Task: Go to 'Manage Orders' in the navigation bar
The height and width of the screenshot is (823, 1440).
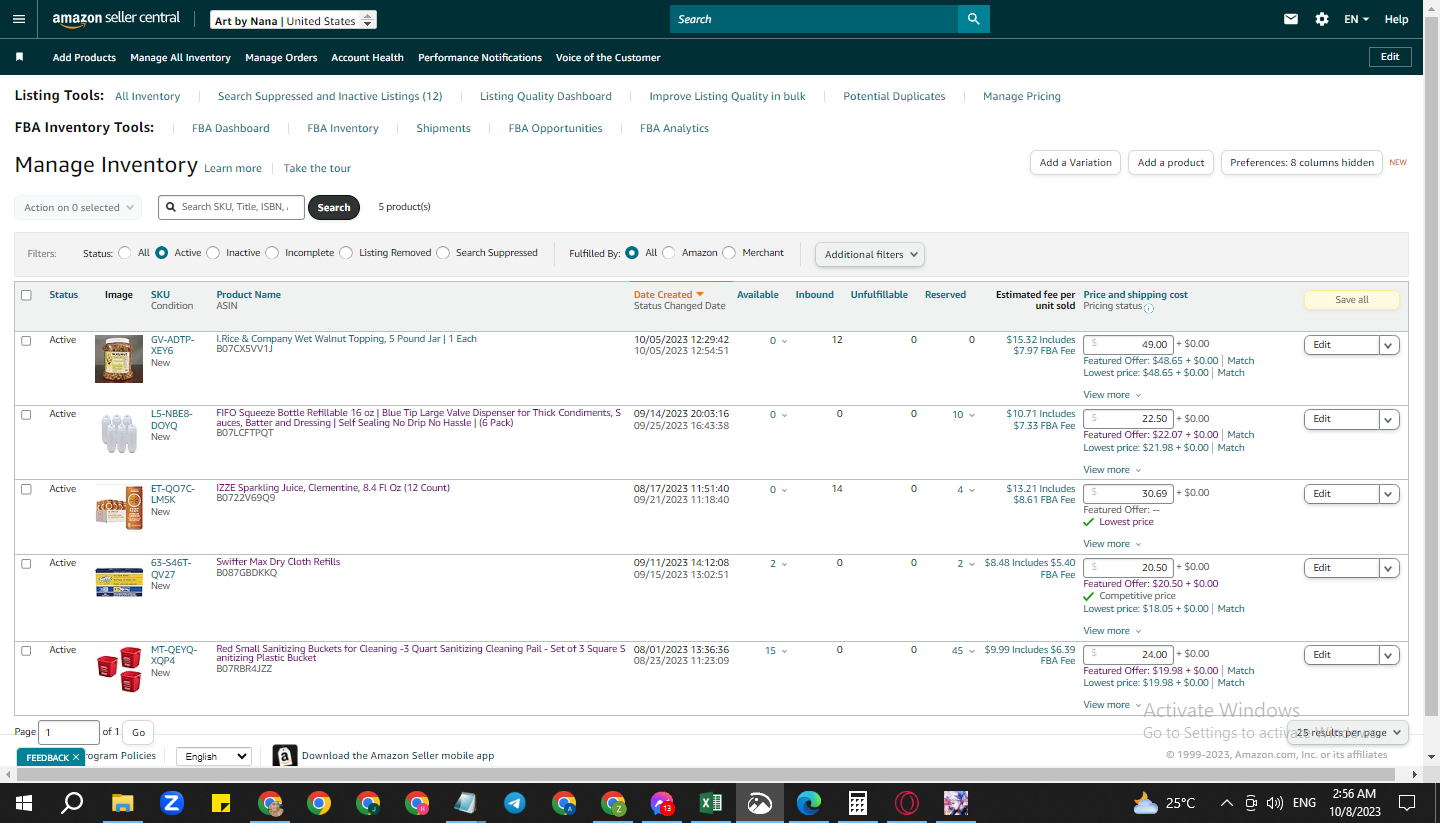Action: [x=281, y=57]
